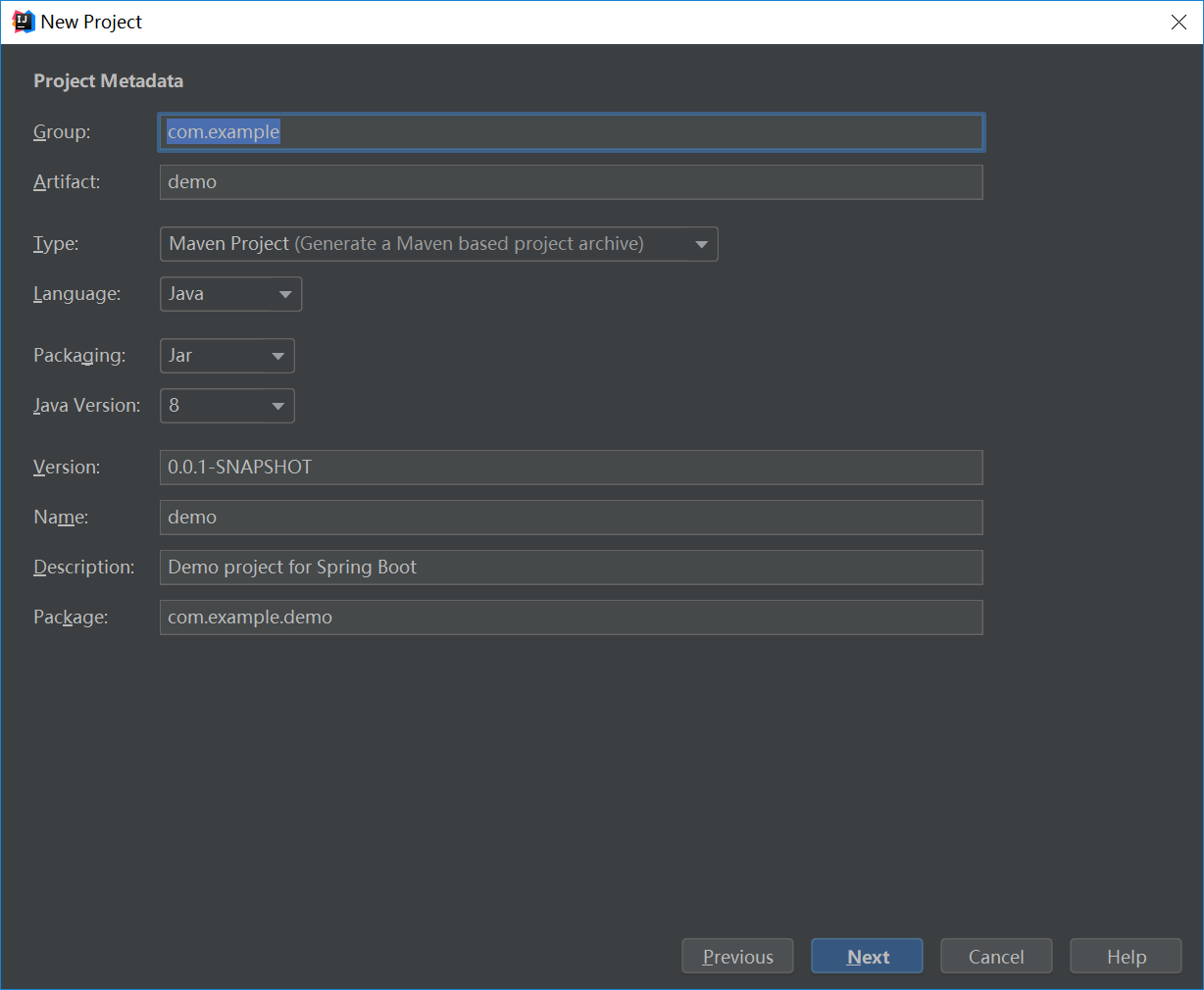Click the Artifact label
Image resolution: width=1204 pixels, height=990 pixels.
tap(67, 182)
